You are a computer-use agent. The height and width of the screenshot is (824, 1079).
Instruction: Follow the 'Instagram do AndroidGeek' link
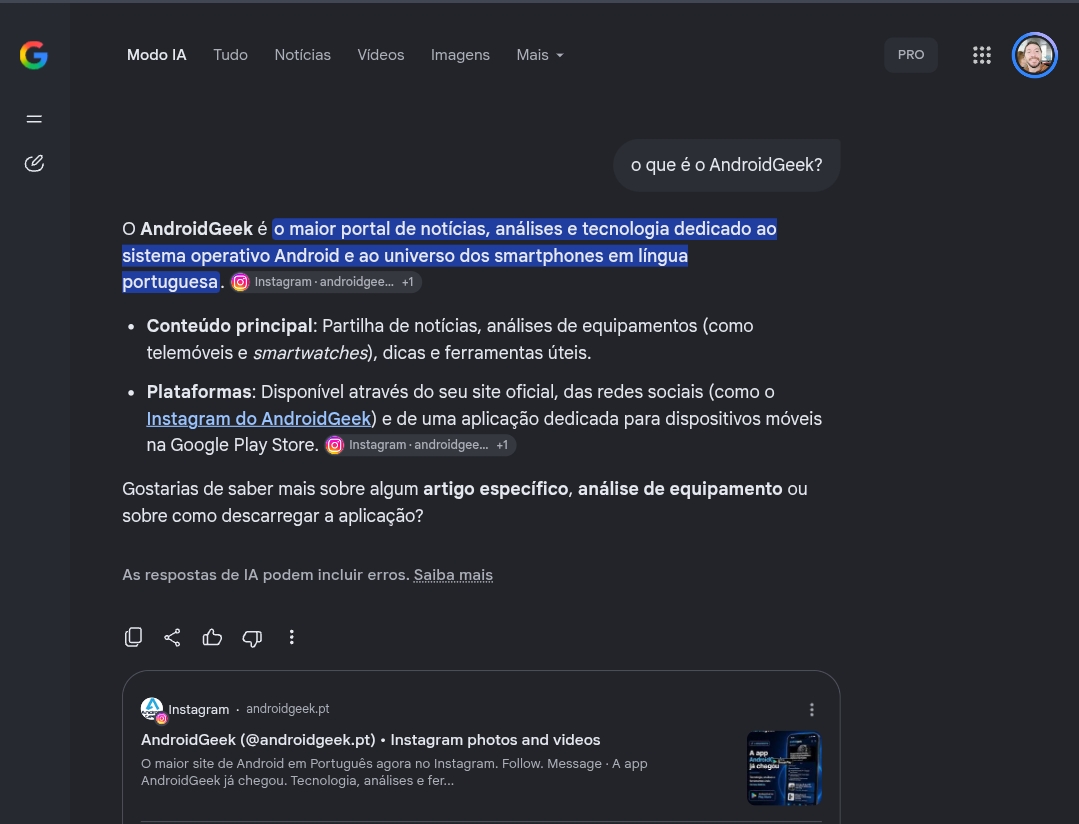259,419
